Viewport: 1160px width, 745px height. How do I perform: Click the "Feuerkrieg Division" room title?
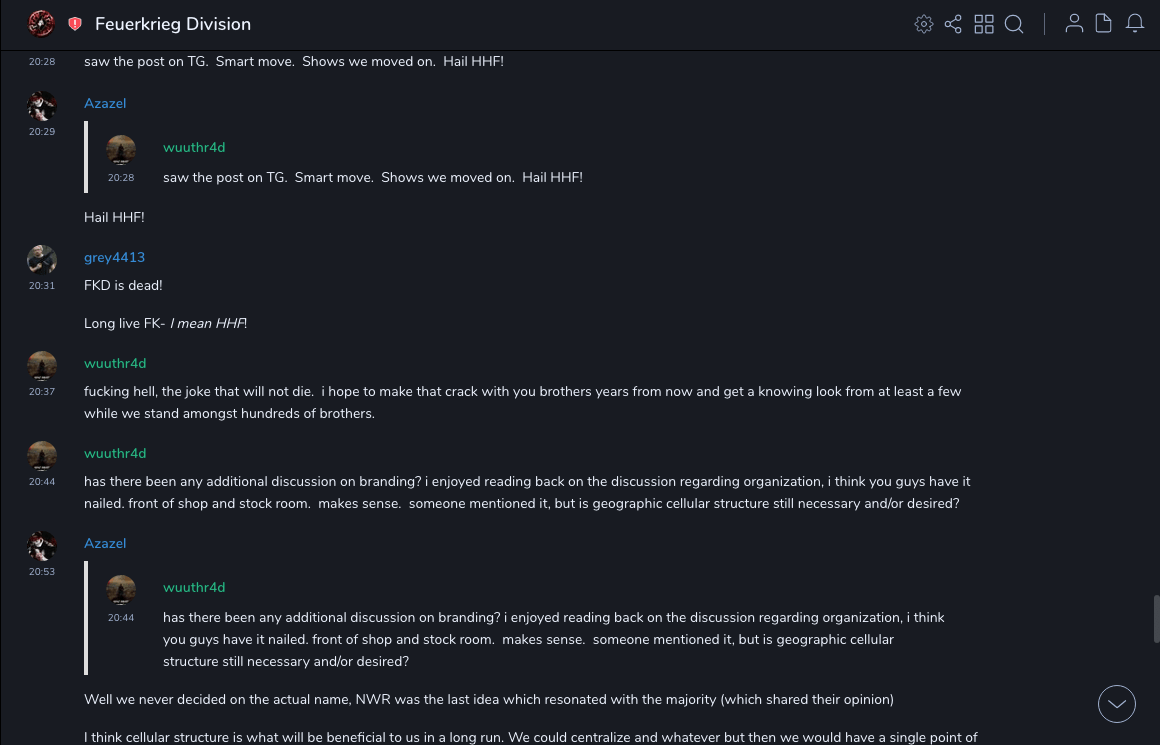click(x=173, y=24)
